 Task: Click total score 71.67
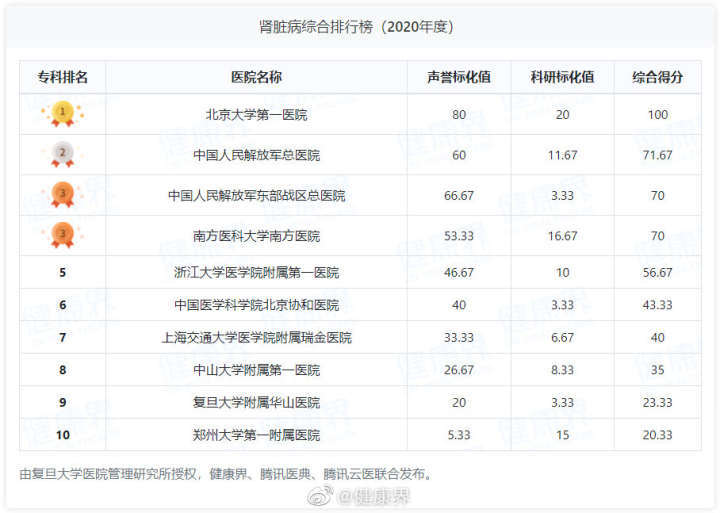(657, 155)
